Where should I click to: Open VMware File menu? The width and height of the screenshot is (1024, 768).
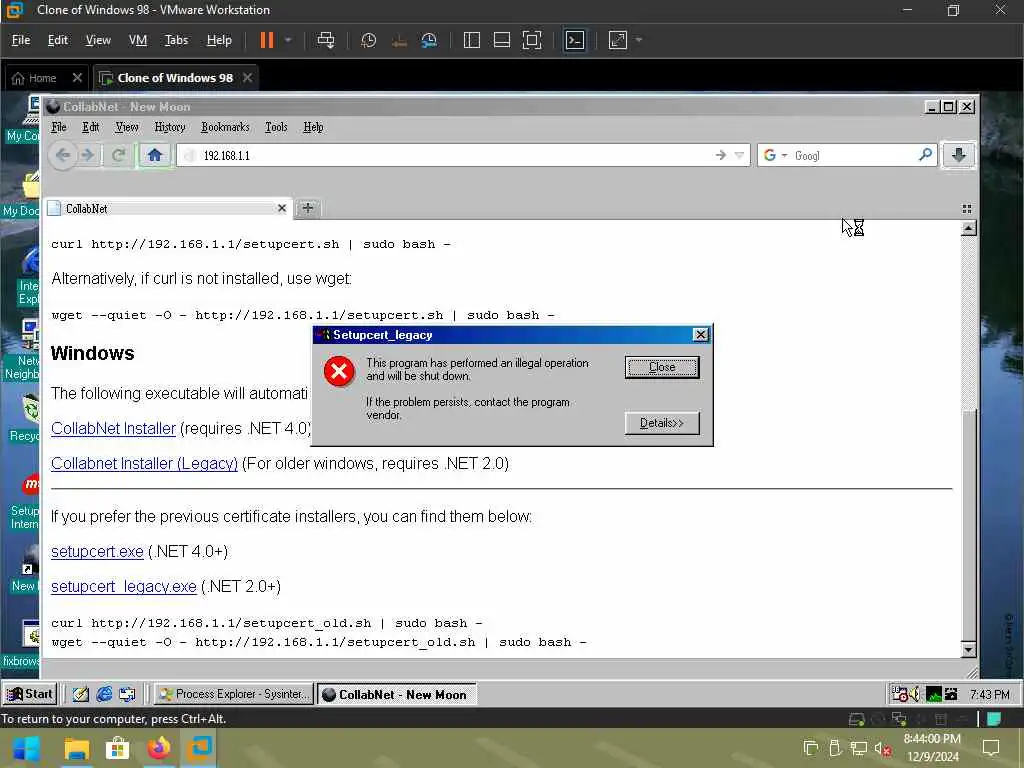pos(21,40)
